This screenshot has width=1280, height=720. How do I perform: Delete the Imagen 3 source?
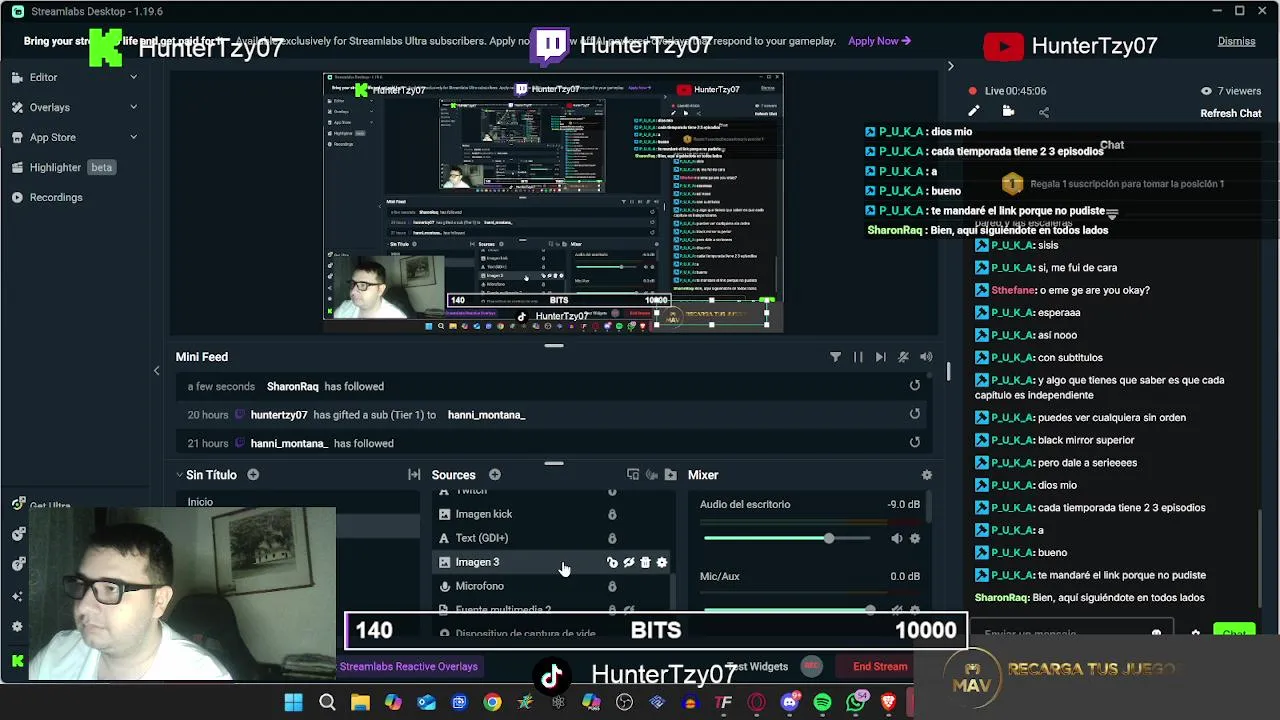(645, 562)
